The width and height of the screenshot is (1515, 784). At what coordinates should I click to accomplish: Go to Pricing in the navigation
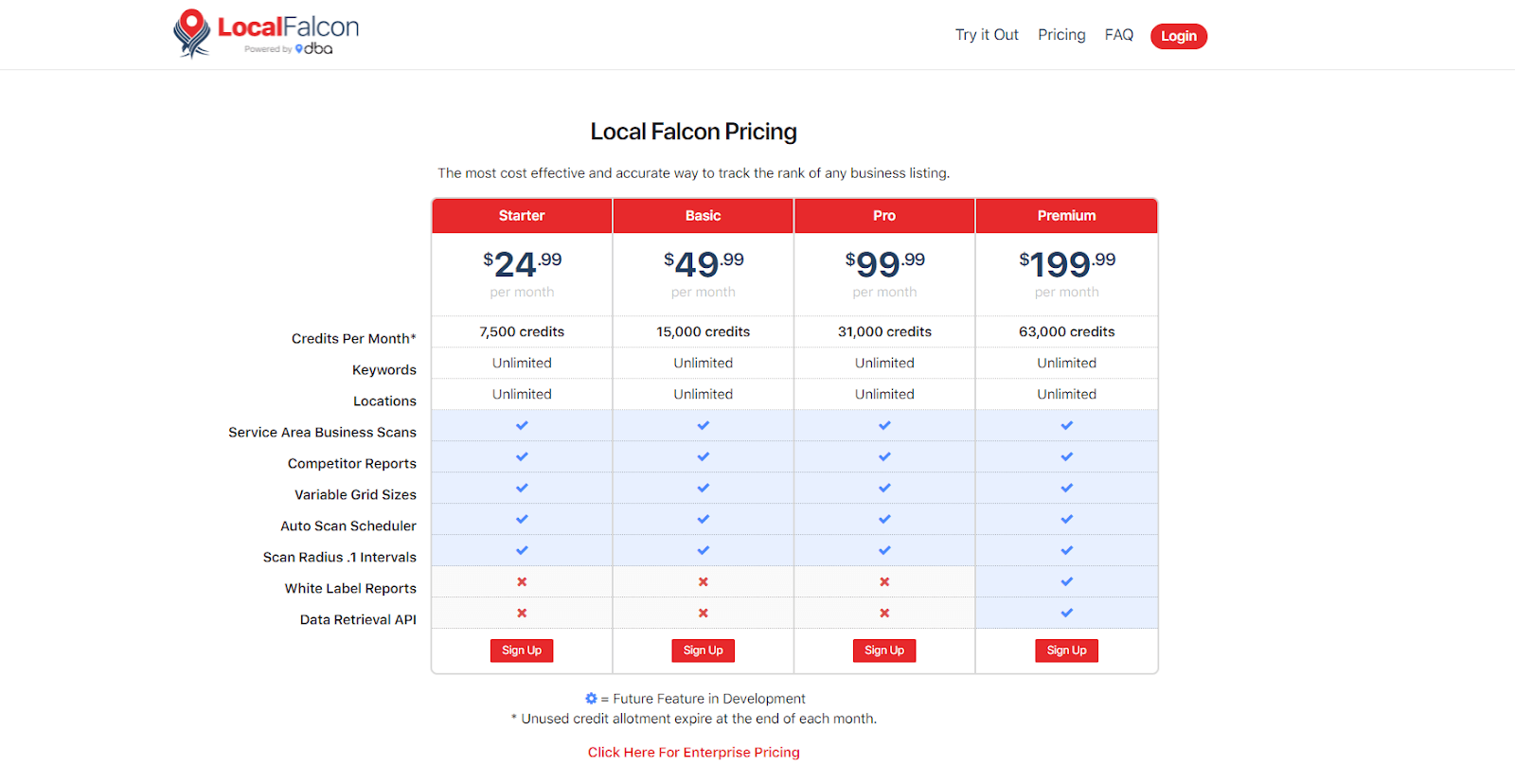pyautogui.click(x=1061, y=35)
